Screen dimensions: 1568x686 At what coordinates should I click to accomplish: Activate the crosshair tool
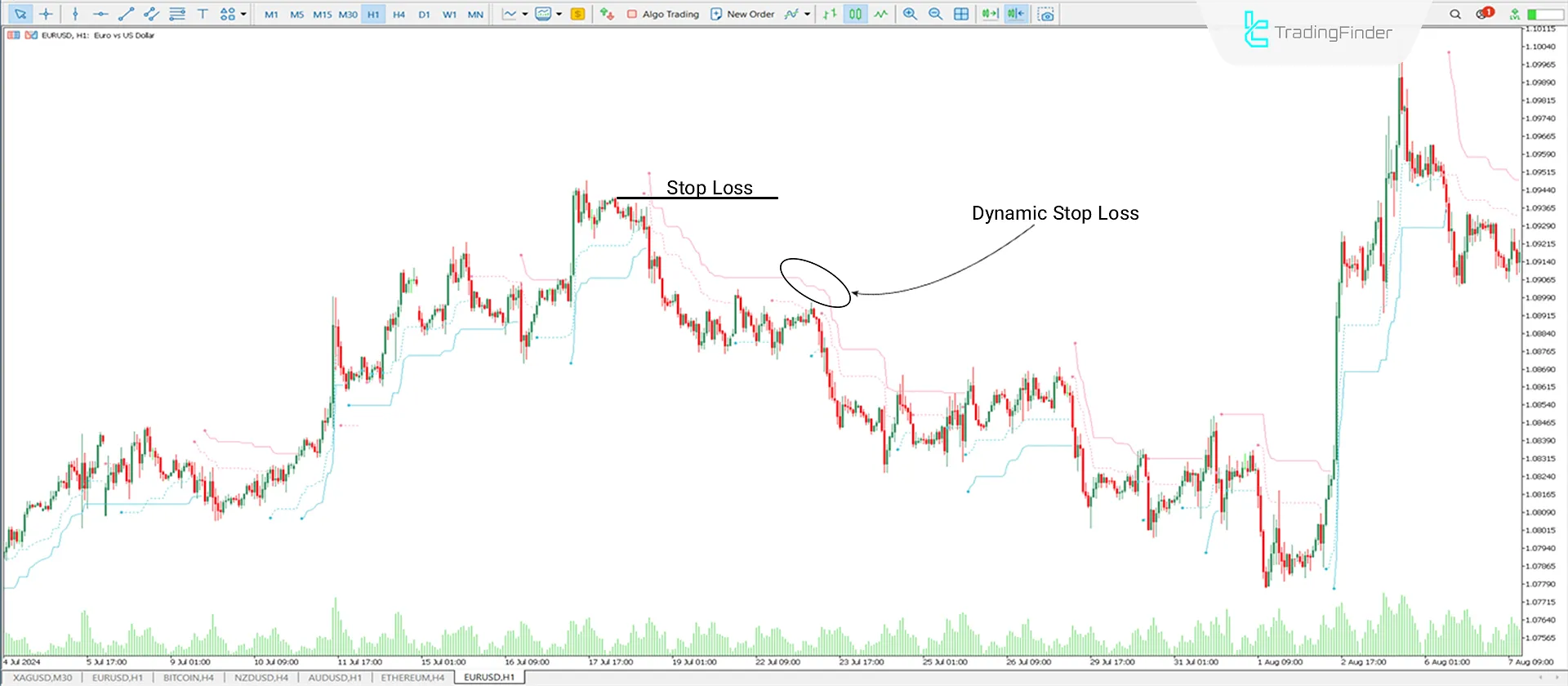(x=46, y=14)
